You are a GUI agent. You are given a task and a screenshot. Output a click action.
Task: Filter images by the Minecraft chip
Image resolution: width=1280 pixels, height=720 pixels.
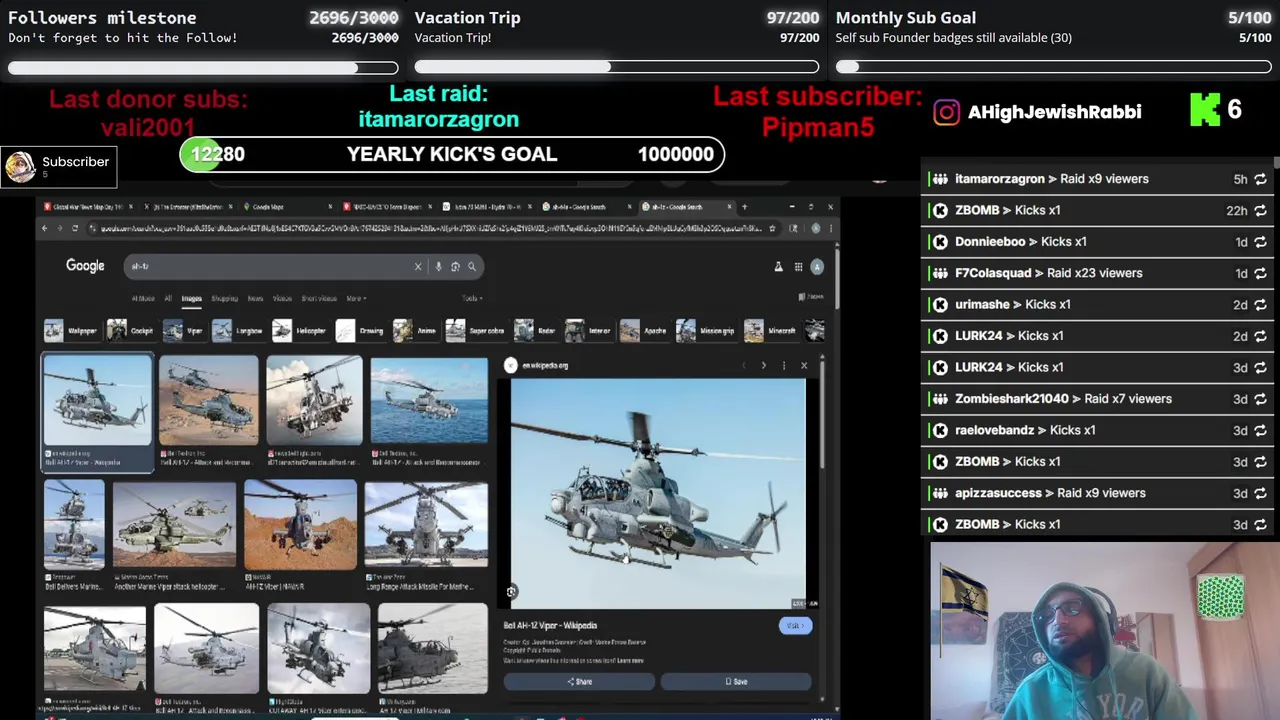coord(771,330)
